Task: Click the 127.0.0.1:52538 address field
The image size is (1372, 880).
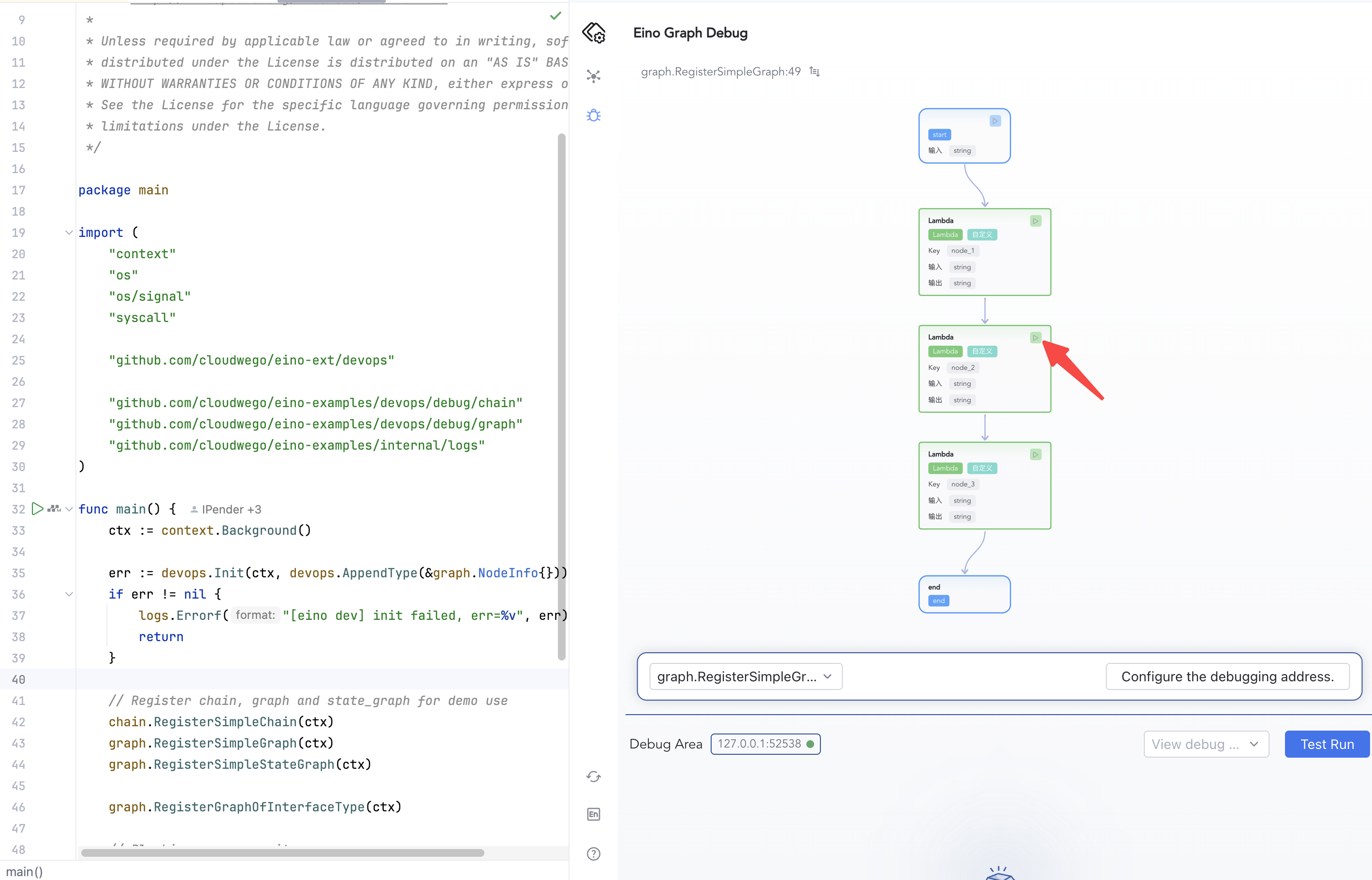Action: click(764, 744)
